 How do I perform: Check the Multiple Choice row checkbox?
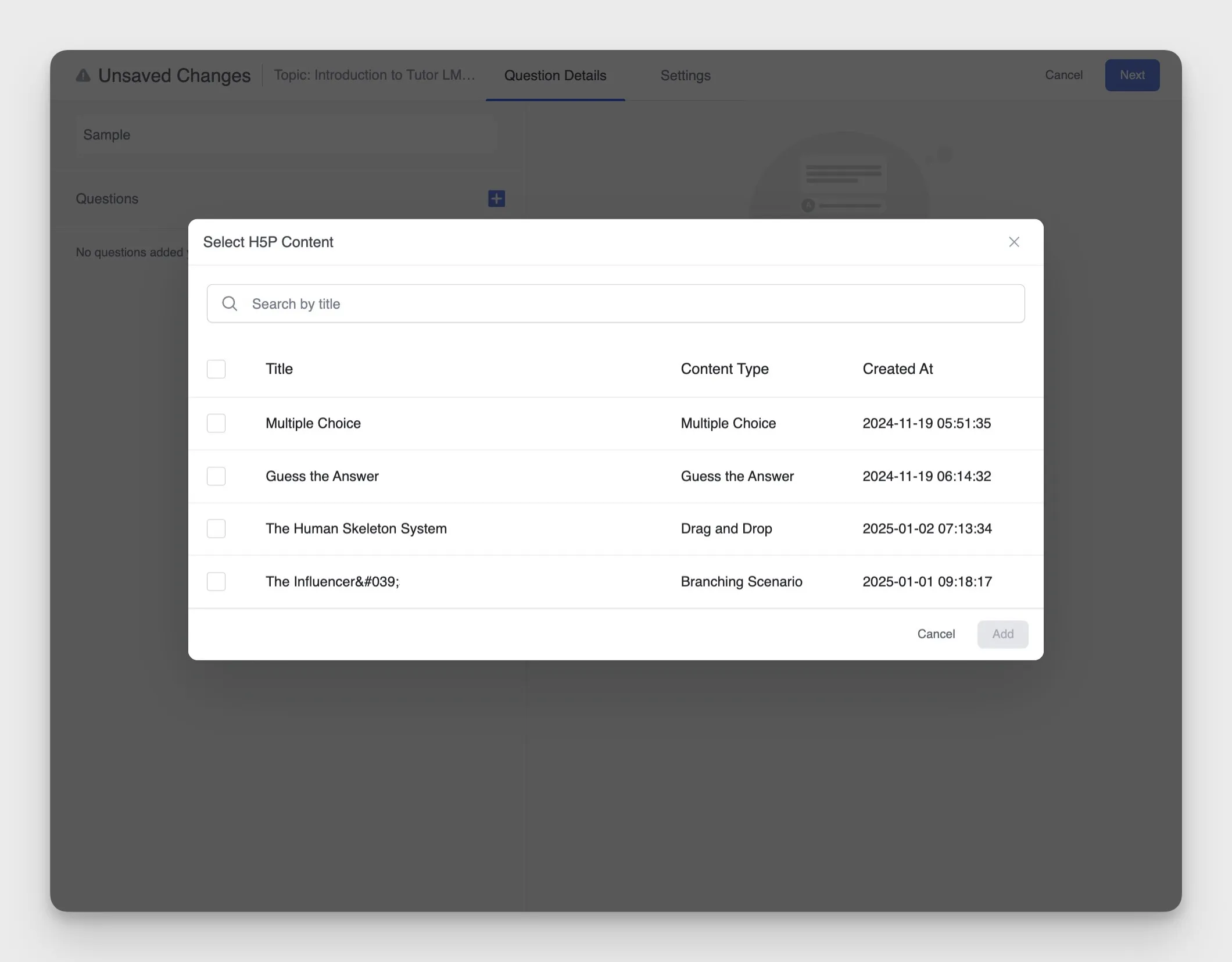point(216,423)
